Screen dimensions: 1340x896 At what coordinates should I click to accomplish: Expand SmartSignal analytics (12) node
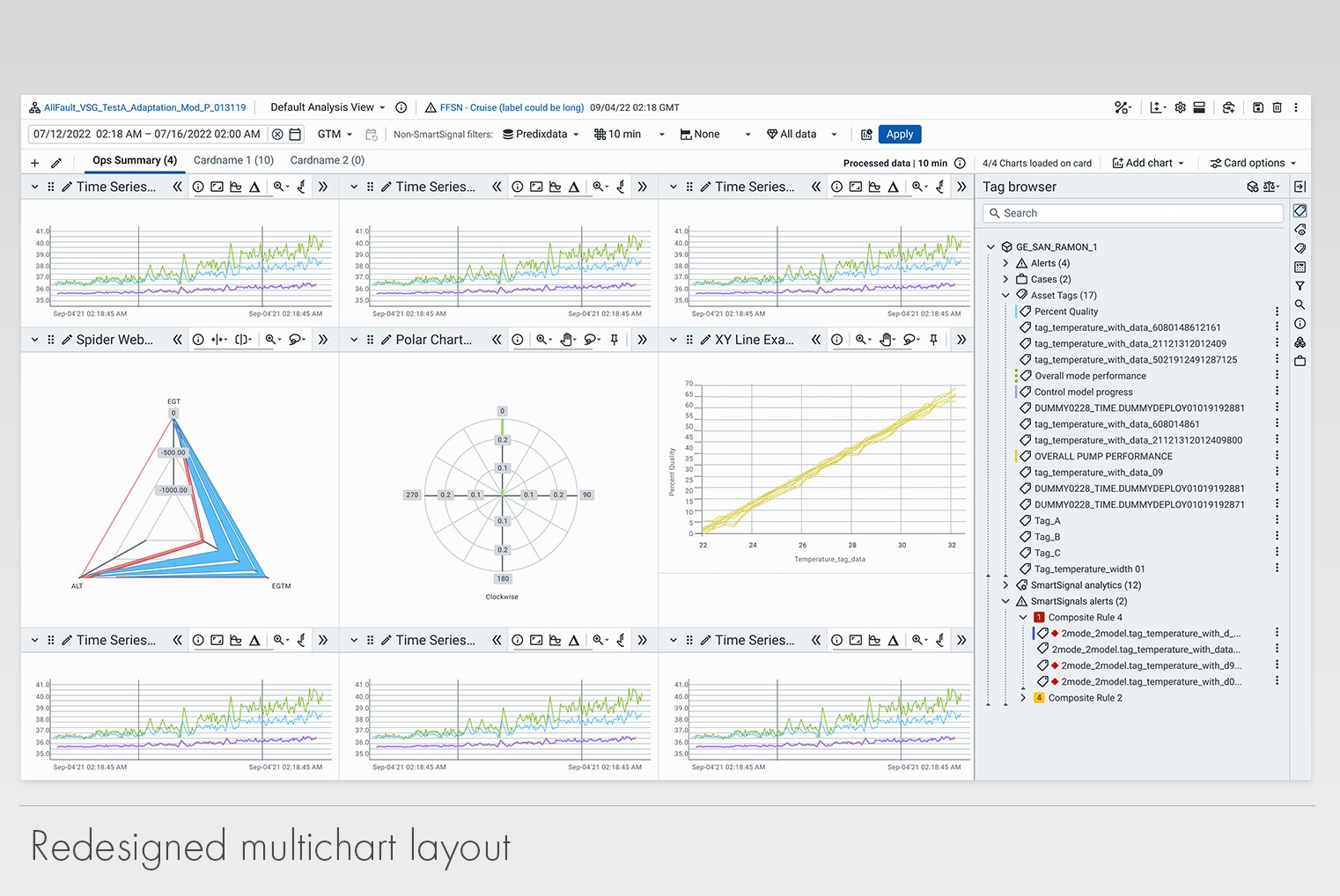click(1005, 585)
